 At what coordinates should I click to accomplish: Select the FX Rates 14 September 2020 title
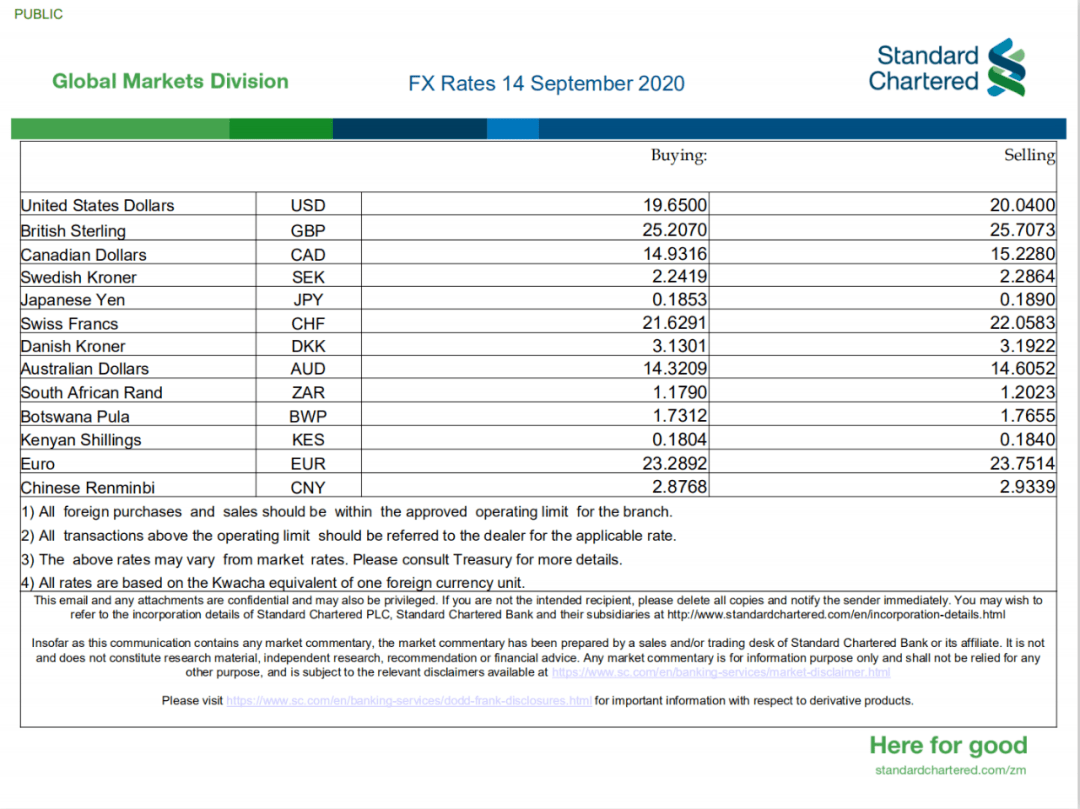click(546, 83)
